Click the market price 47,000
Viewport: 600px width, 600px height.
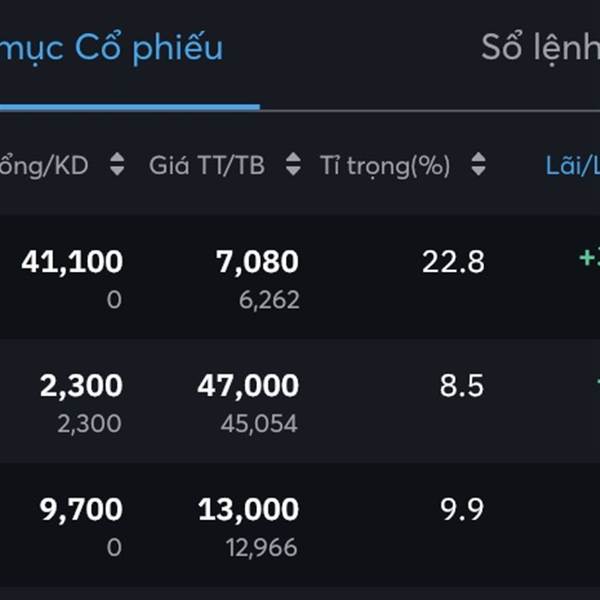[x=248, y=386]
